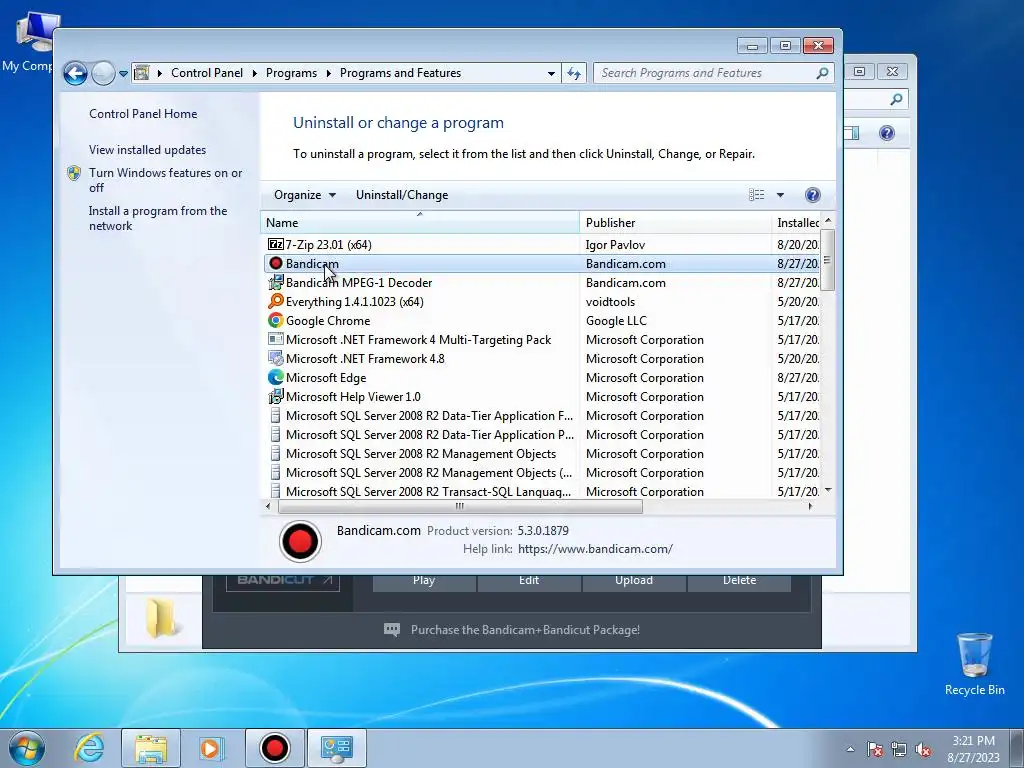Click the Forward navigation arrow
Viewport: 1024px width, 768px height.
(x=103, y=73)
